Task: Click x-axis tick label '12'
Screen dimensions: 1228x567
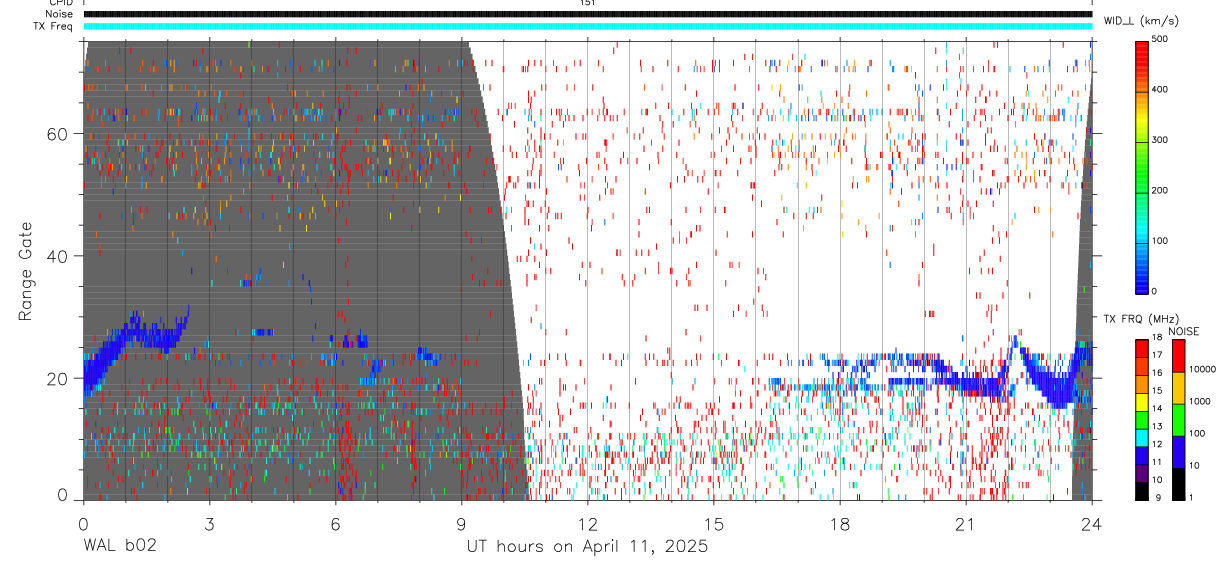Action: click(x=588, y=525)
